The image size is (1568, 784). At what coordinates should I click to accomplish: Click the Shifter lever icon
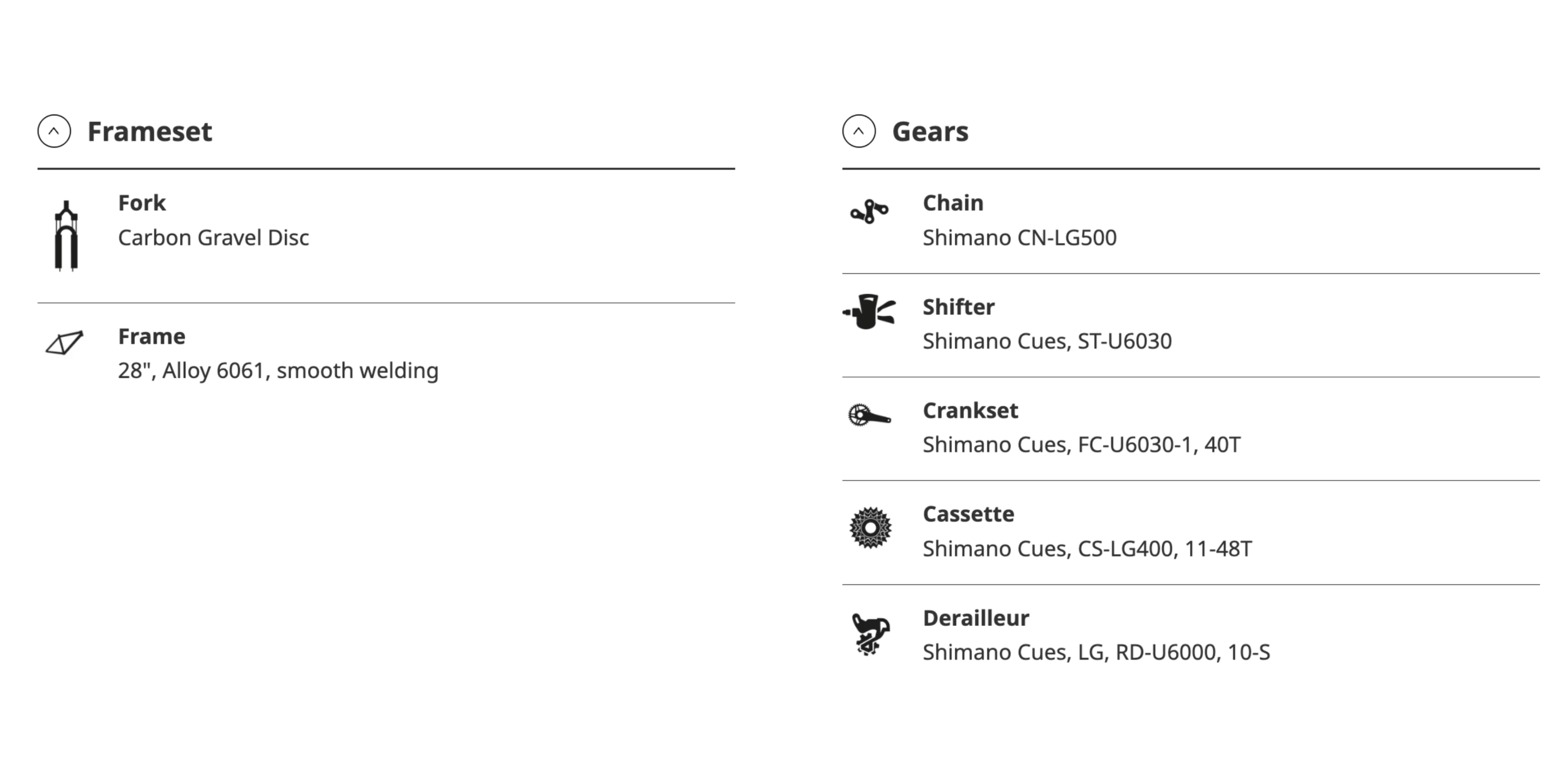click(869, 312)
